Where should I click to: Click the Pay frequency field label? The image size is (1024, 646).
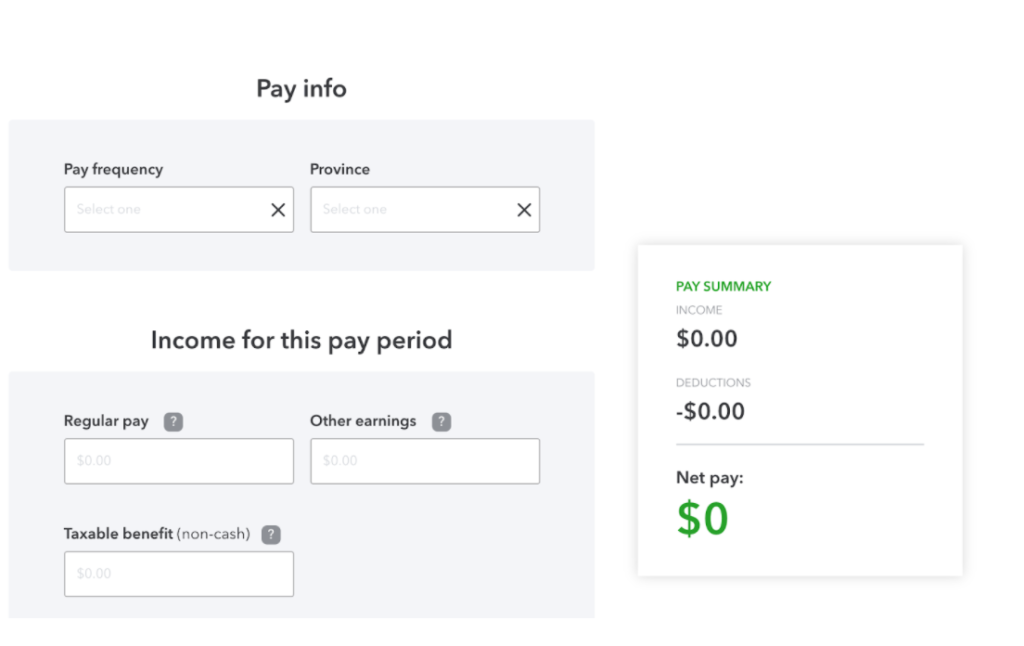pos(113,169)
